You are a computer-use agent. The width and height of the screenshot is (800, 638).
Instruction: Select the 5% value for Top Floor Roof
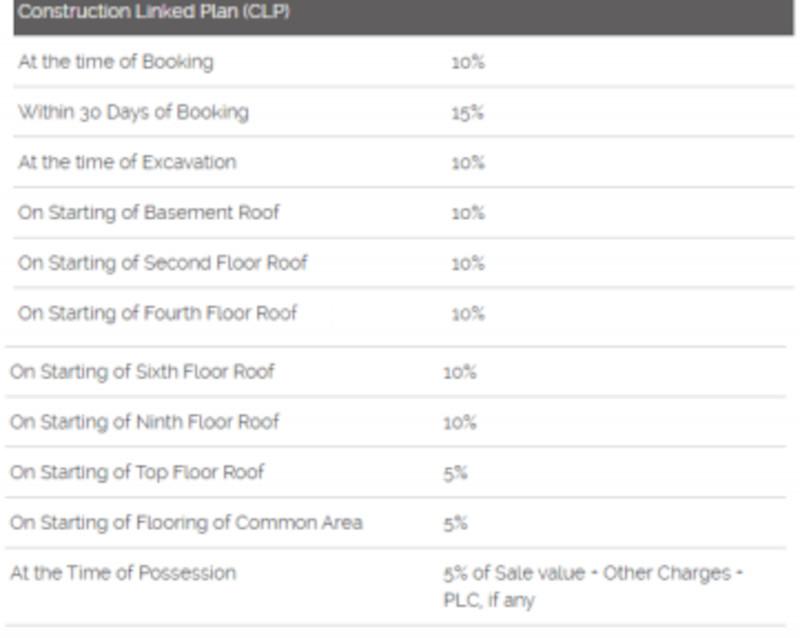point(455,473)
